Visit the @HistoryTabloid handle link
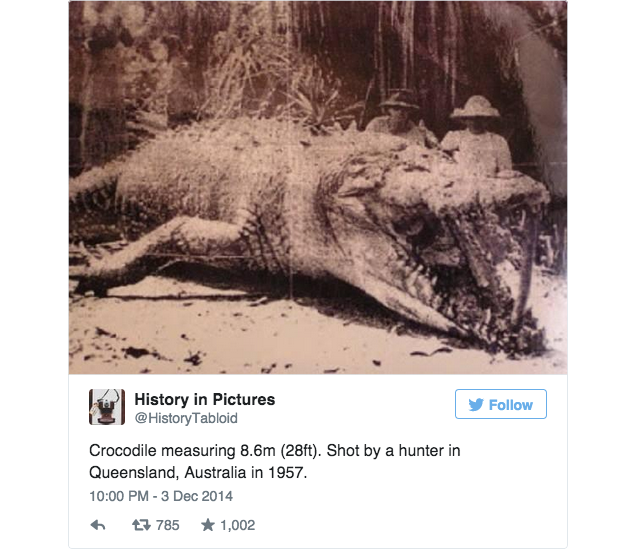The height and width of the screenshot is (549, 636). tap(186, 418)
